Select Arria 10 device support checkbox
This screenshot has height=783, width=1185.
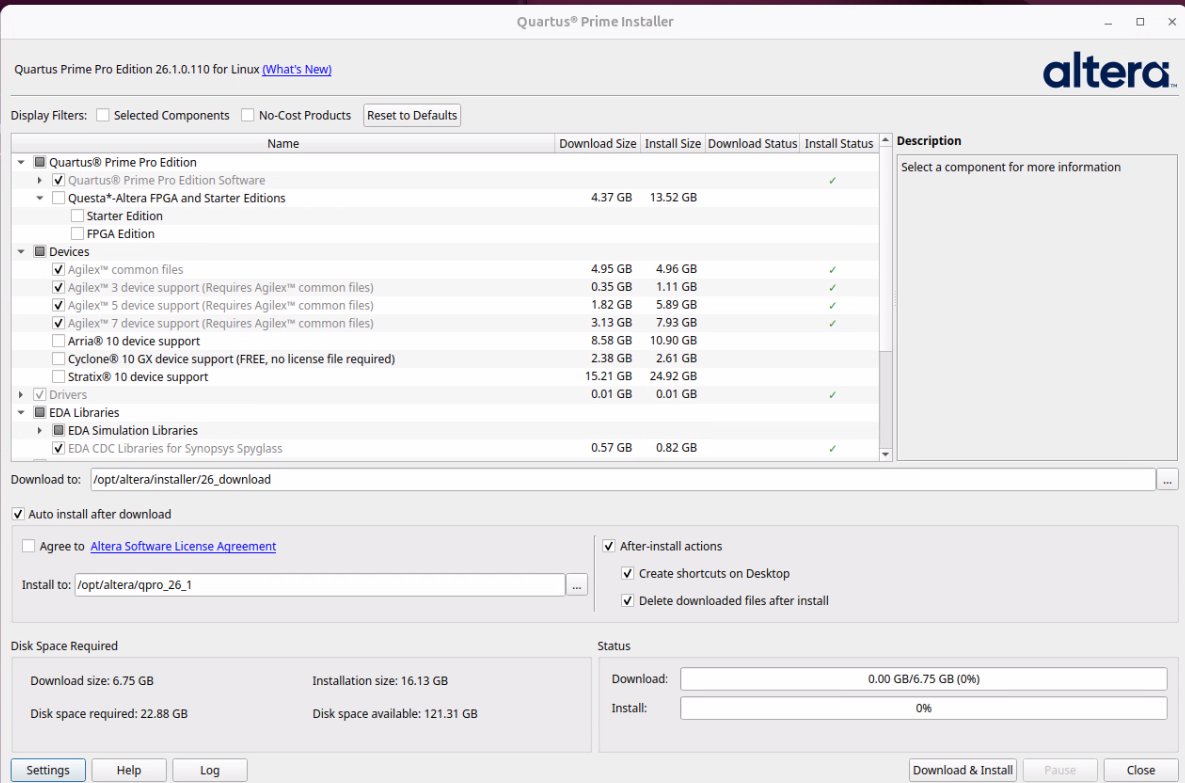(58, 341)
